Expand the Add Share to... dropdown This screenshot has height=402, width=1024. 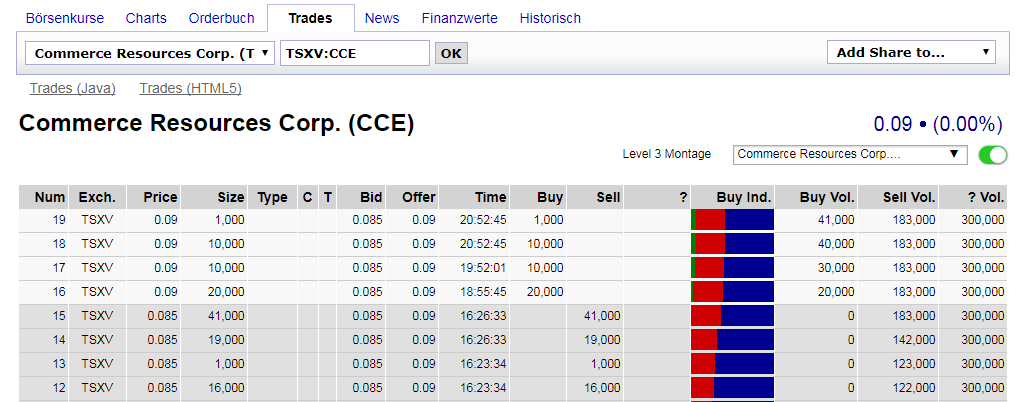pos(911,53)
